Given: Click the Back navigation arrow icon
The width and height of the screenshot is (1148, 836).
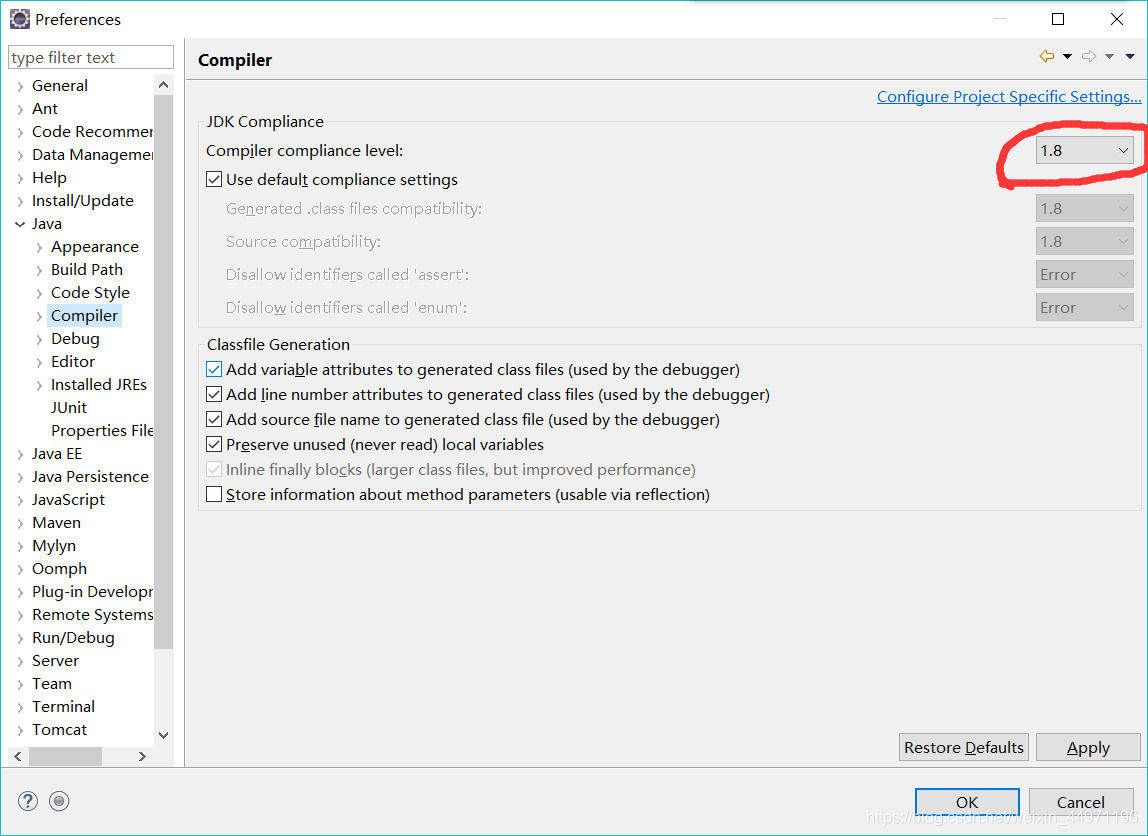Looking at the screenshot, I should (1047, 56).
